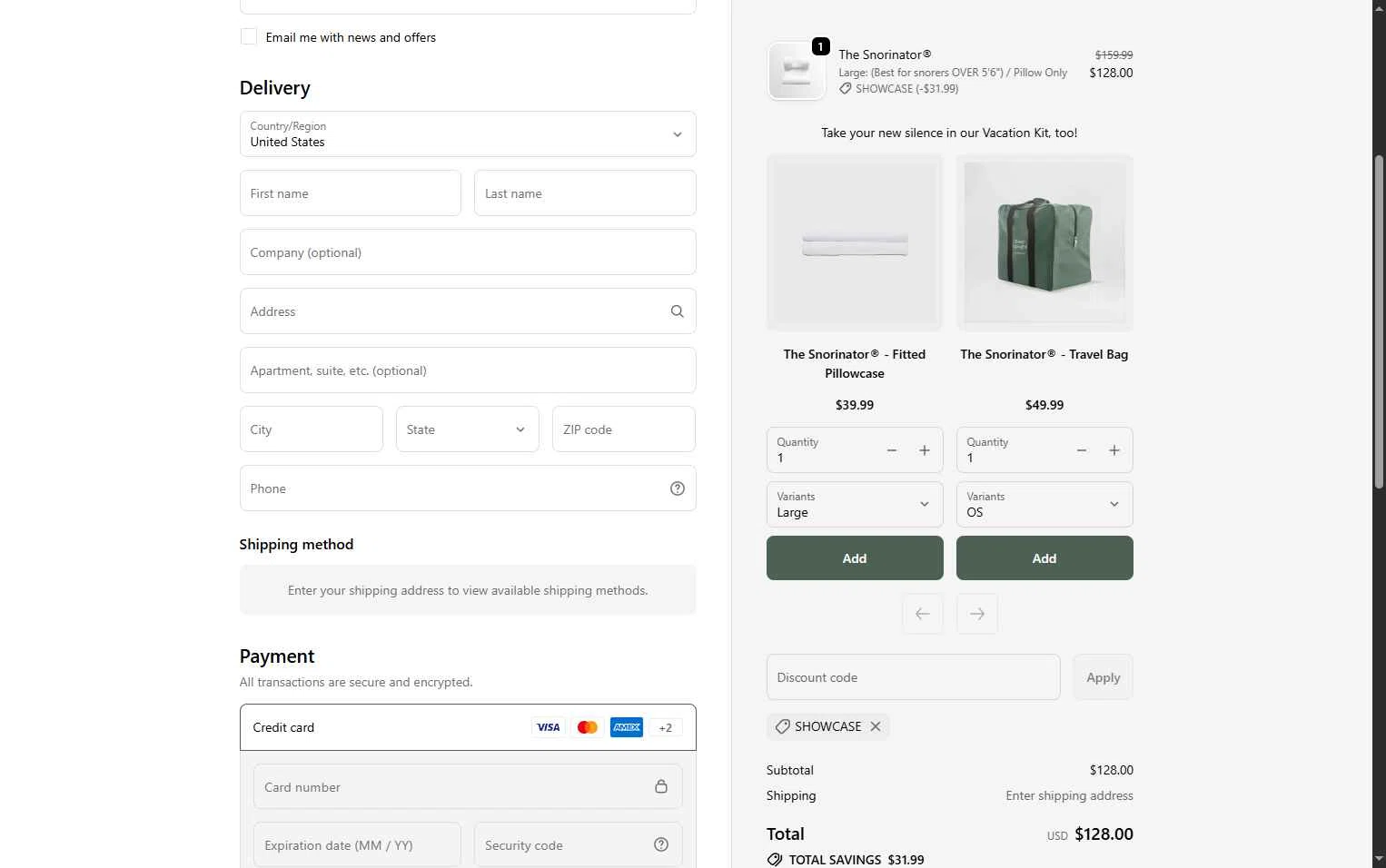The image size is (1386, 868).
Task: Click the page vertical scrollbar
Action: click(x=1379, y=322)
